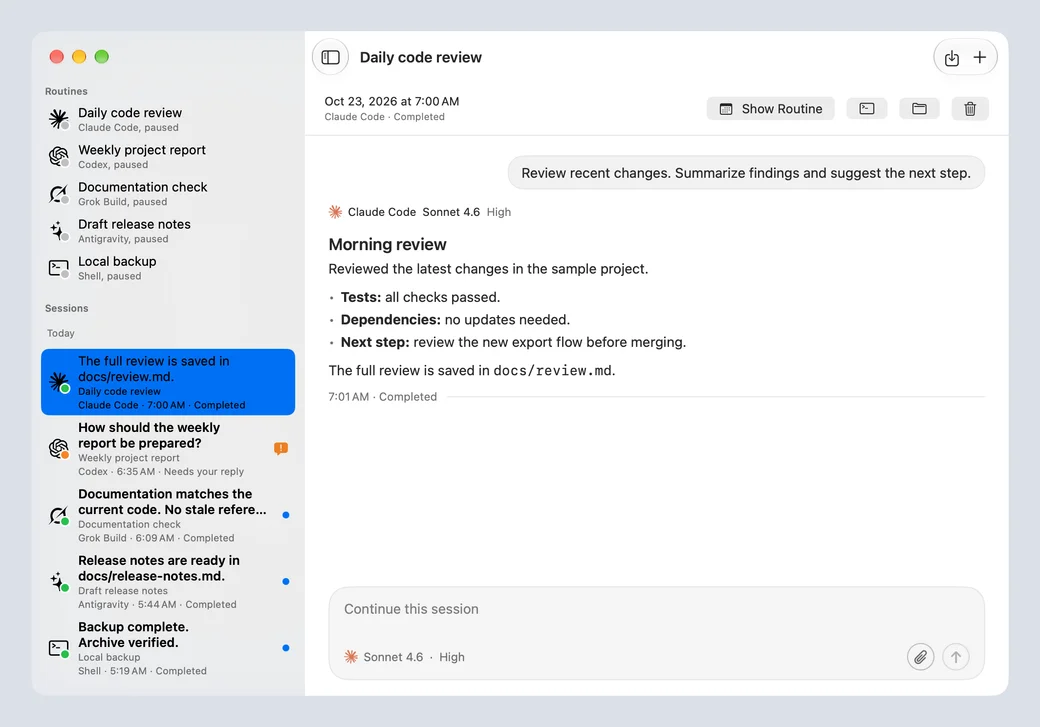Click the 'Review recent changes' prompt bubble

(x=746, y=173)
